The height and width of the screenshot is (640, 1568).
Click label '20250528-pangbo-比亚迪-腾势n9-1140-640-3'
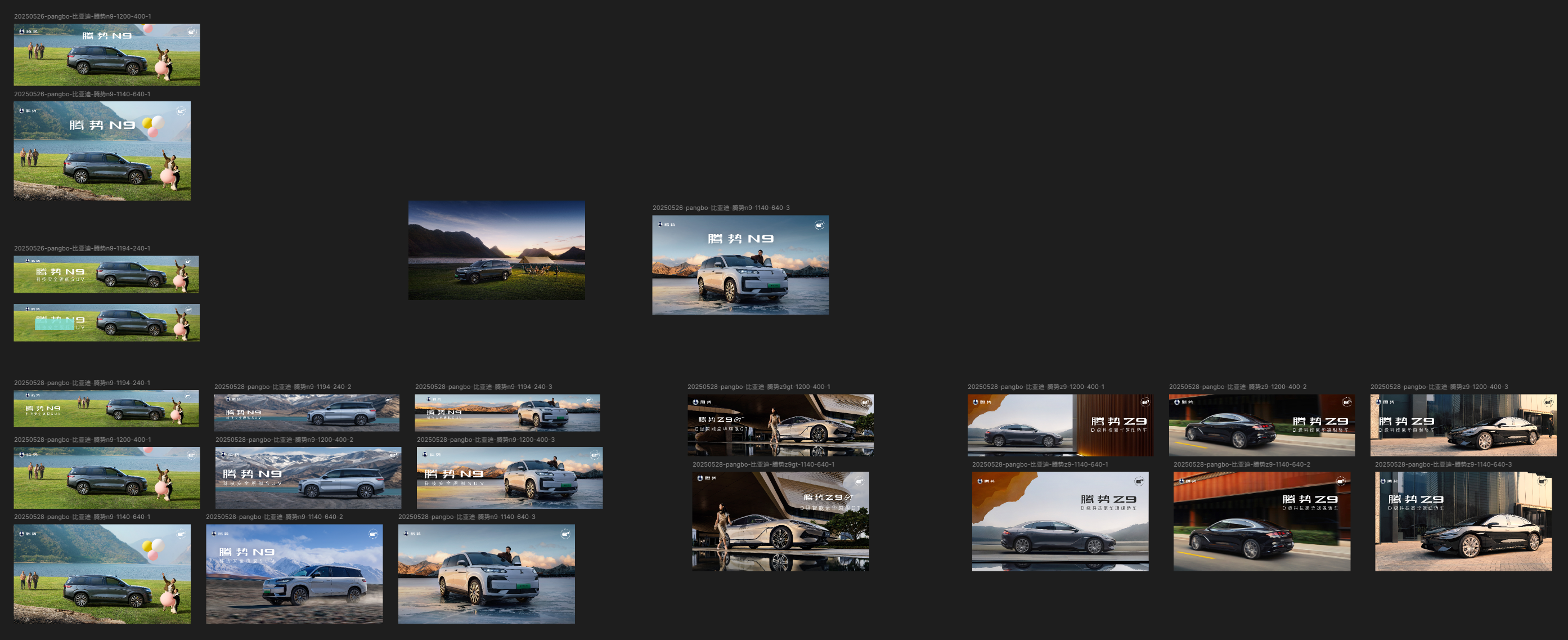pyautogui.click(x=467, y=516)
